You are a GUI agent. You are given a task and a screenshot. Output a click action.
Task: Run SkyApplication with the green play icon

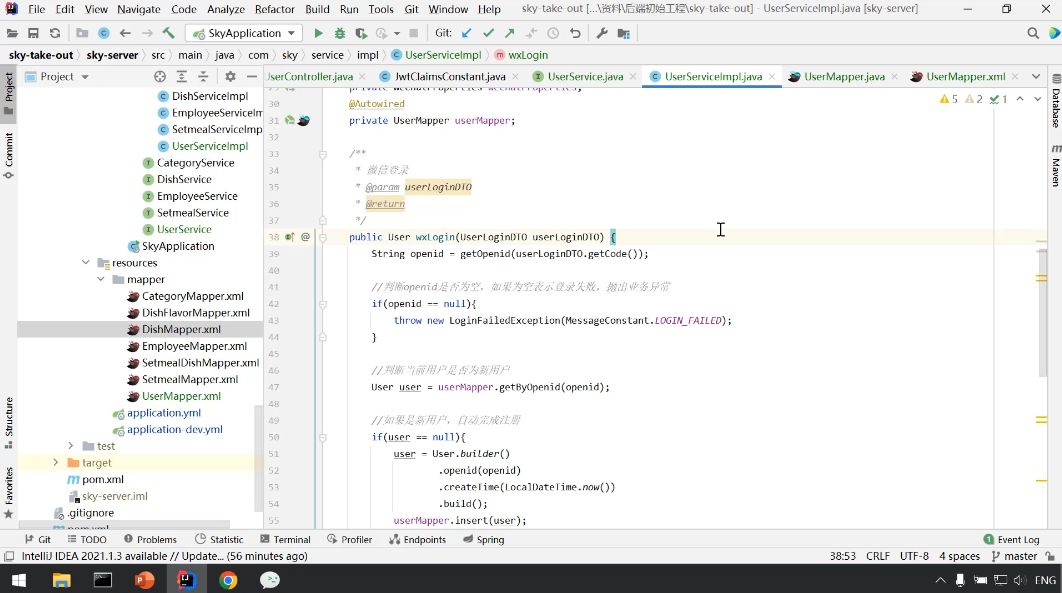click(318, 33)
